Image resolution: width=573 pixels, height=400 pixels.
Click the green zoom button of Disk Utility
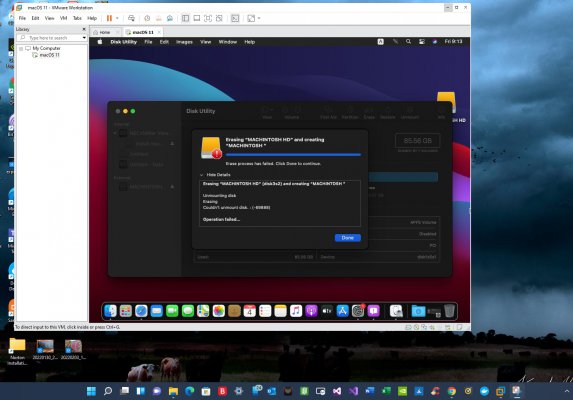[x=133, y=111]
